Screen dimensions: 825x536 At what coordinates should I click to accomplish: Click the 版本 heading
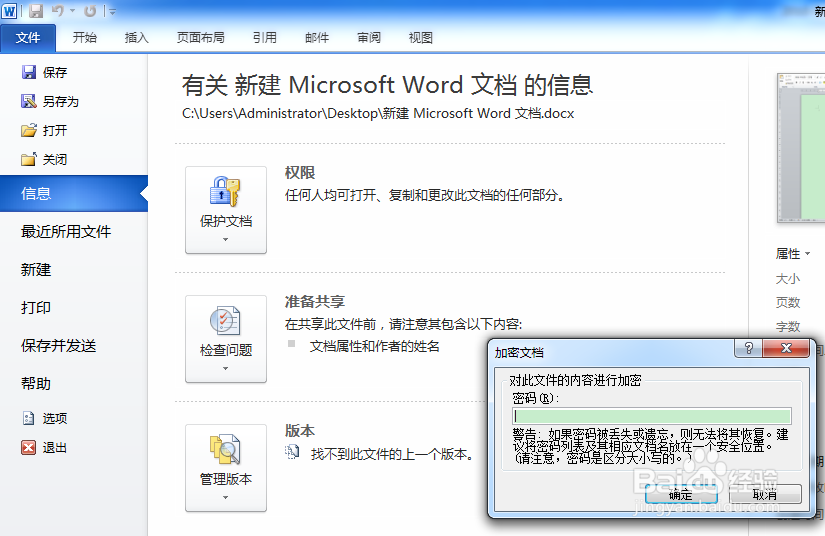[300, 431]
